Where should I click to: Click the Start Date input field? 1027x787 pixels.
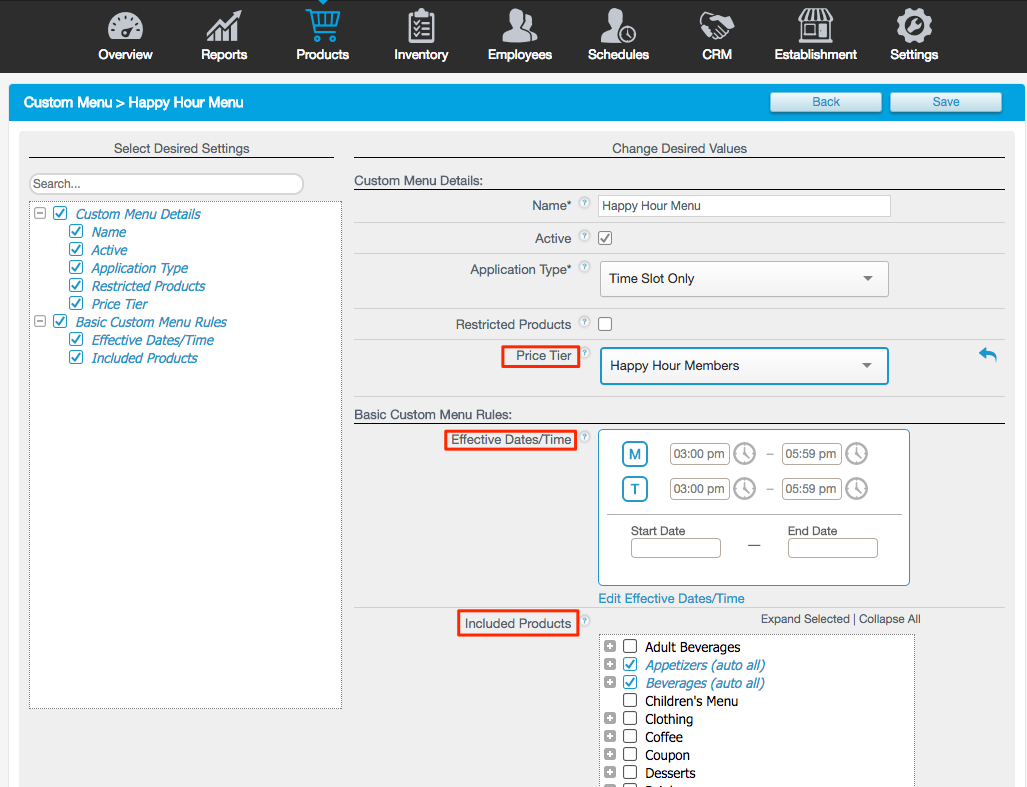pyautogui.click(x=675, y=548)
